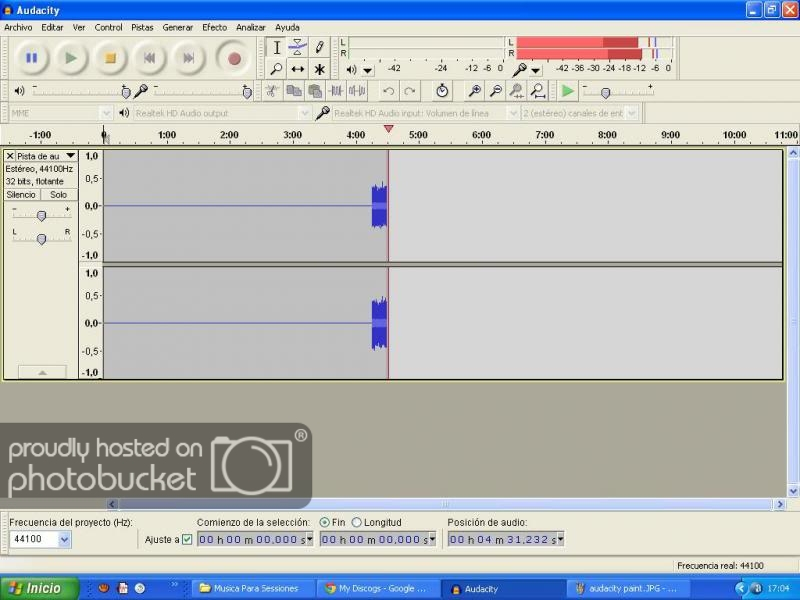Select the Fin radio button

click(x=324, y=522)
